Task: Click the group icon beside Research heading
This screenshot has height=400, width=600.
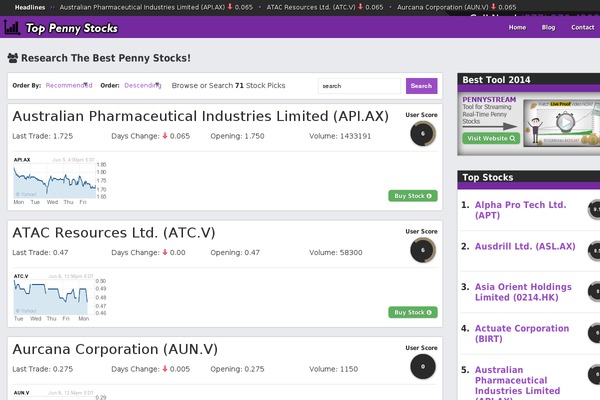Action: point(13,58)
